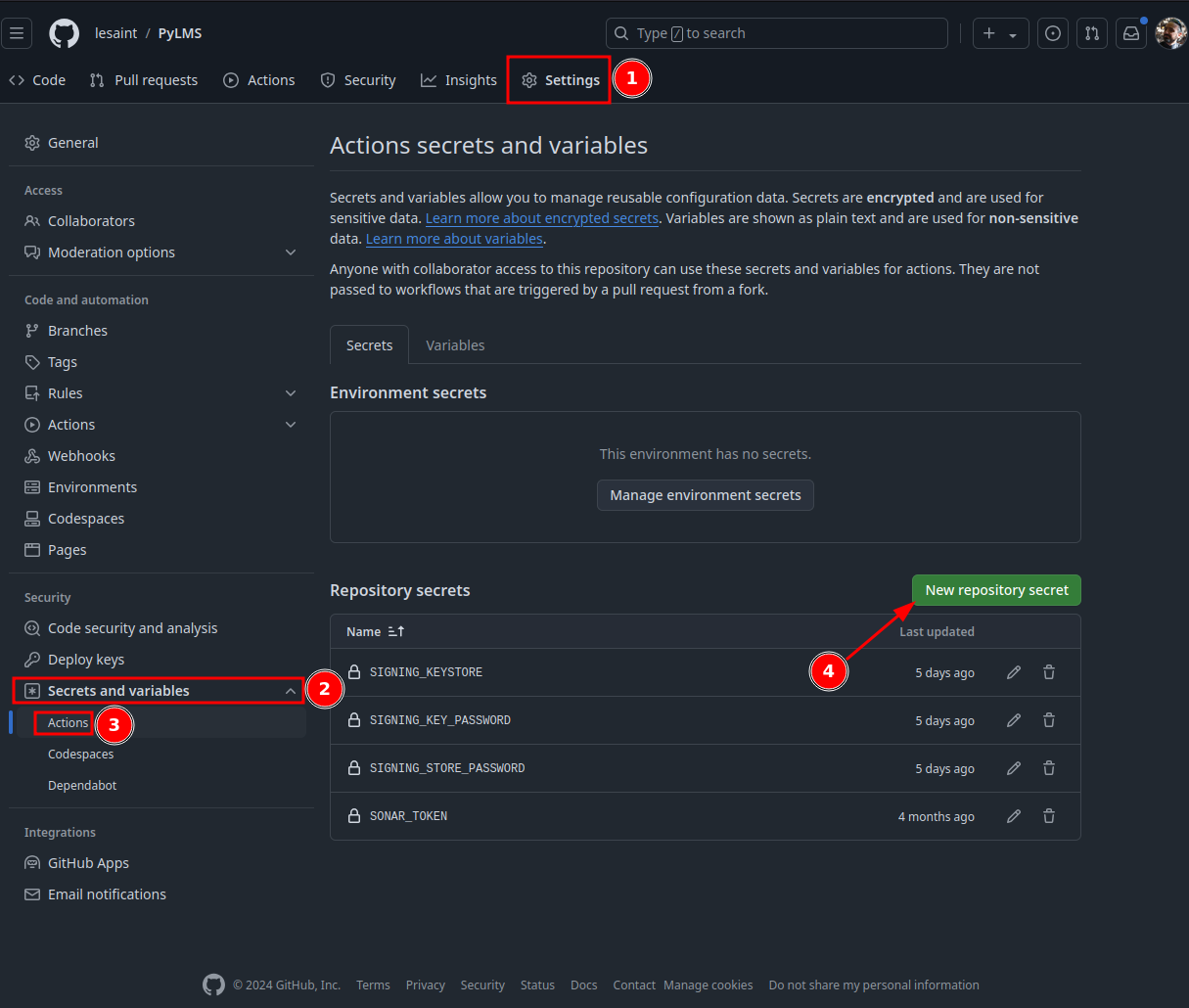
Task: Open the PyLMS repository link
Action: coord(180,33)
